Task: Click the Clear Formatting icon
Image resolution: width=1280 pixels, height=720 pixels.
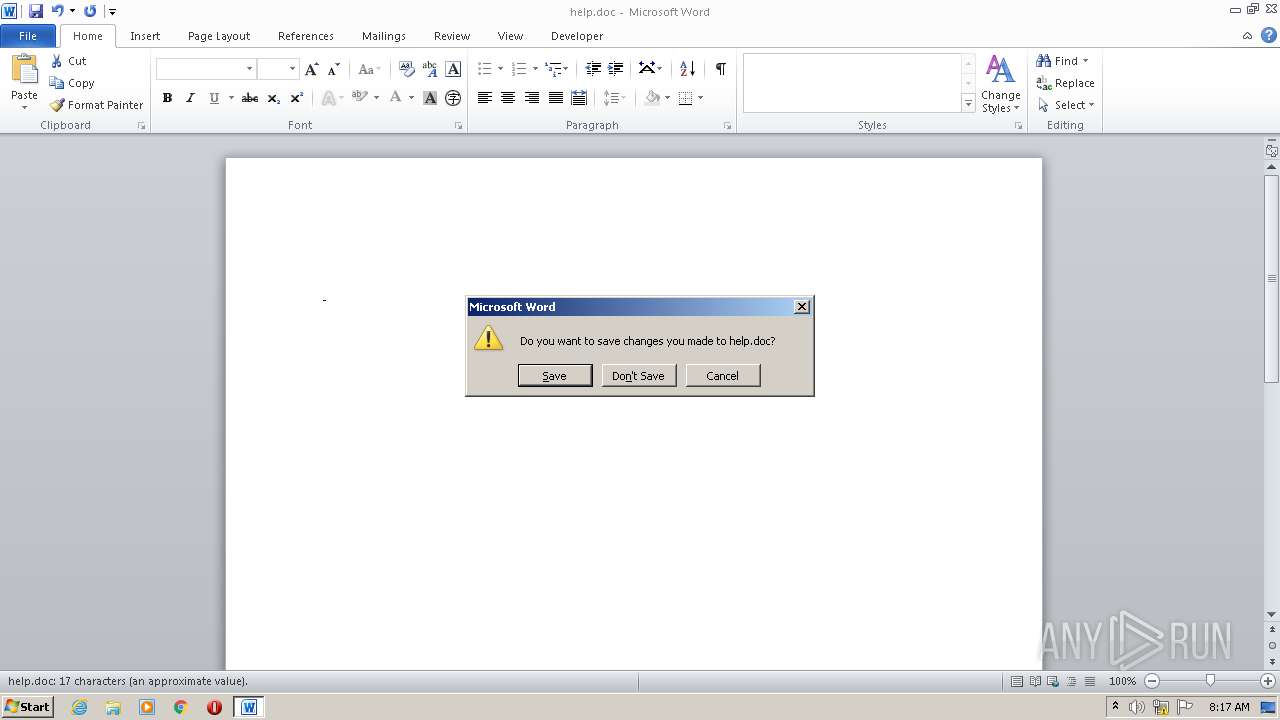Action: pyautogui.click(x=407, y=69)
